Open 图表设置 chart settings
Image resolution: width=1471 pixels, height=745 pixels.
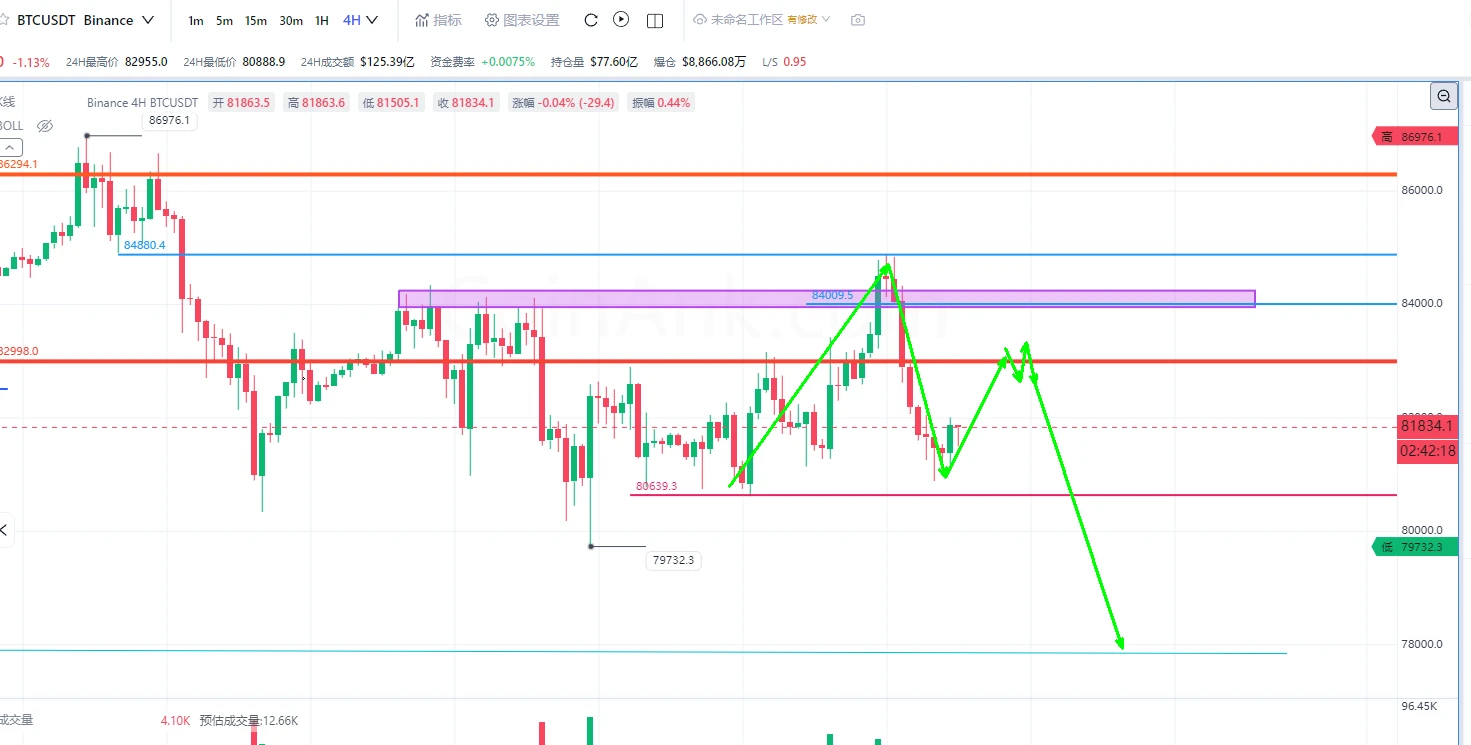[522, 20]
